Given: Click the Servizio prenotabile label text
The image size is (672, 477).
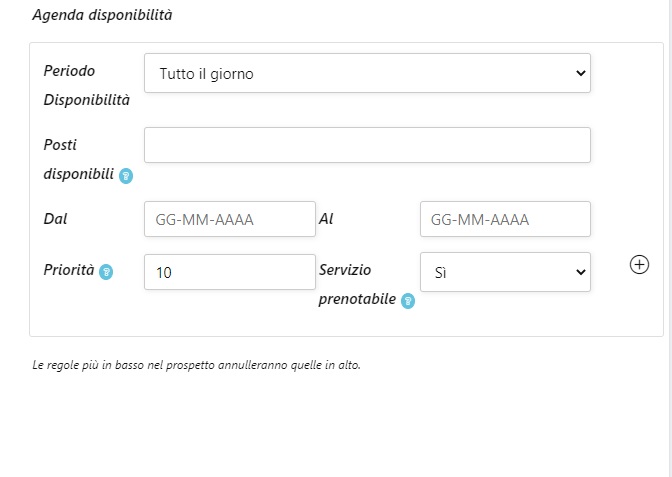Looking at the screenshot, I should pos(357,284).
